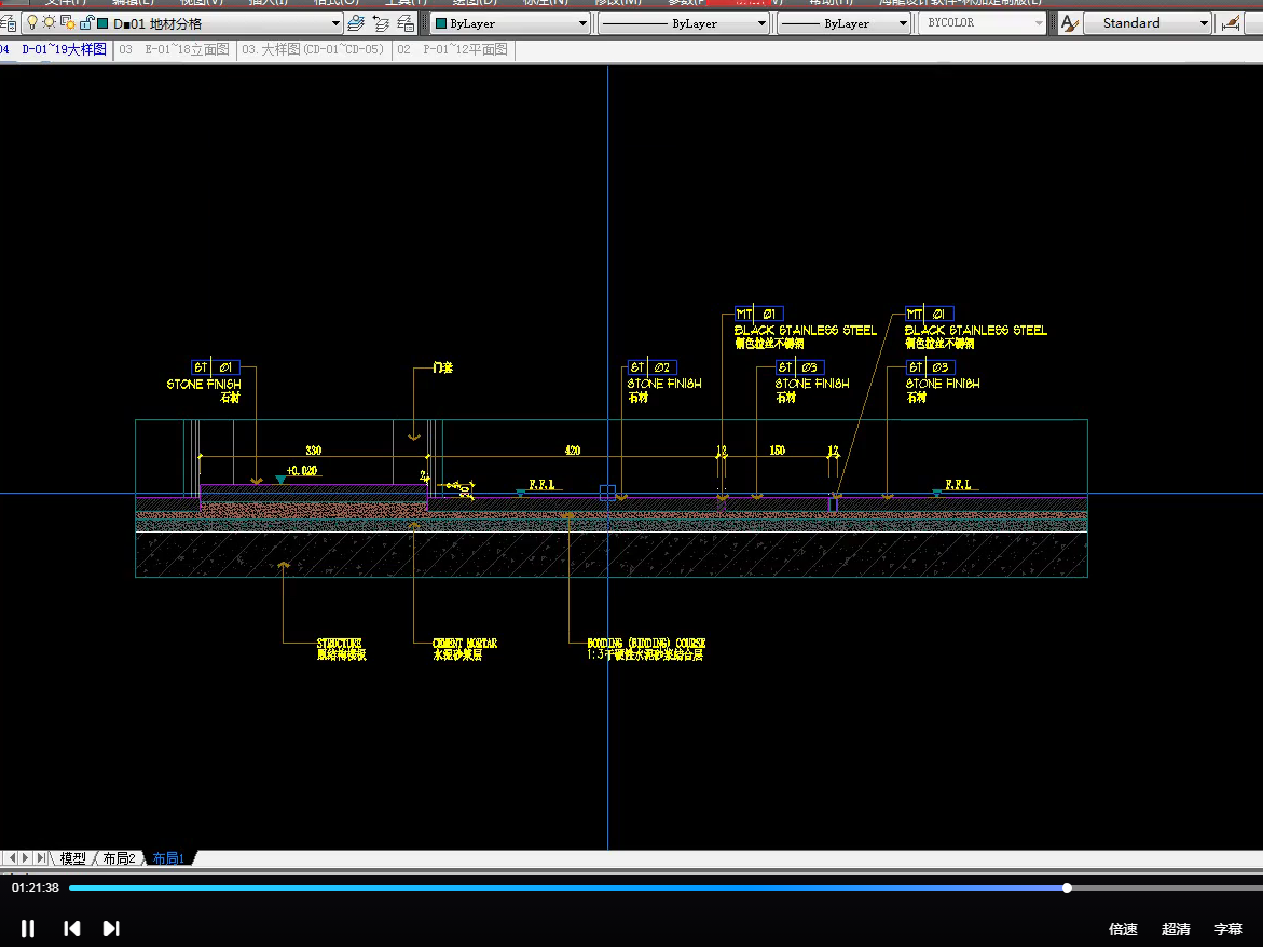Viewport: 1263px width, 947px height.
Task: Open the Dimension Style icon
Action: (x=1231, y=23)
